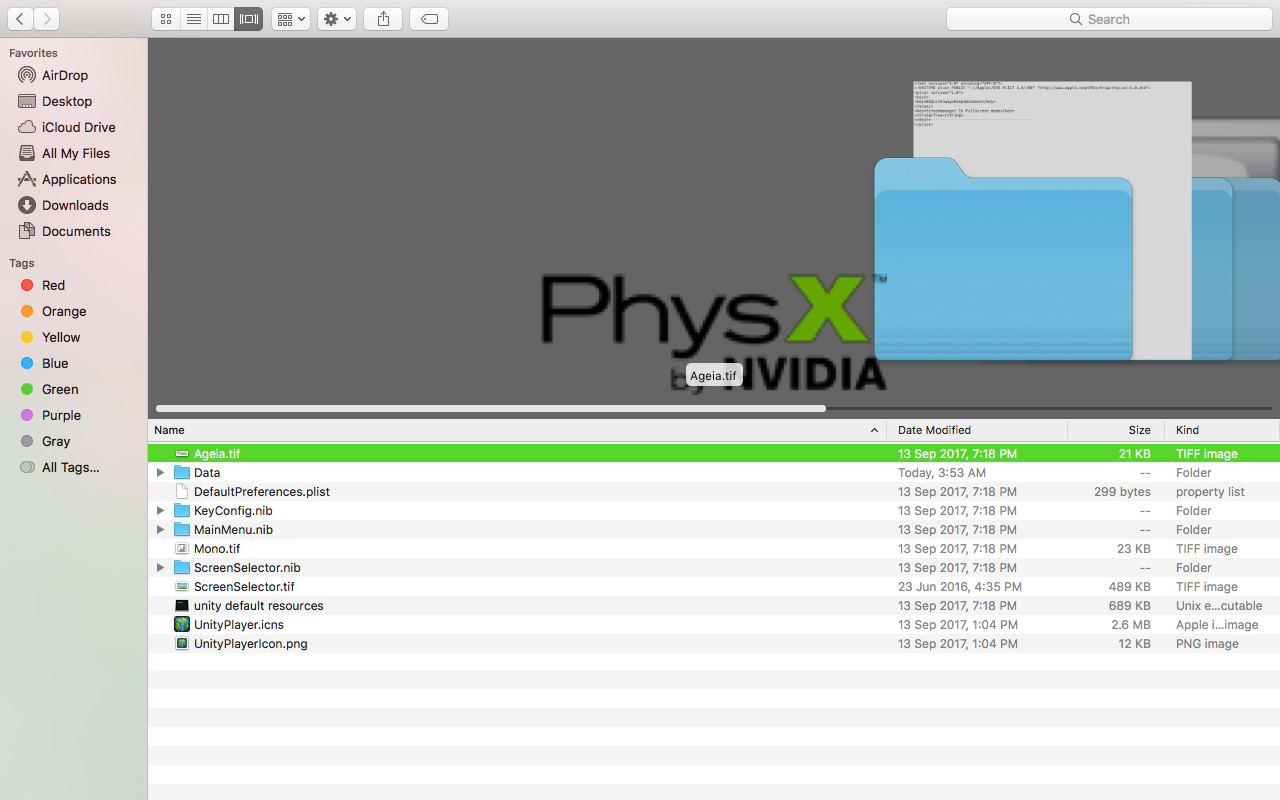
Task: Select the MainMenu.nib row
Action: pyautogui.click(x=714, y=530)
